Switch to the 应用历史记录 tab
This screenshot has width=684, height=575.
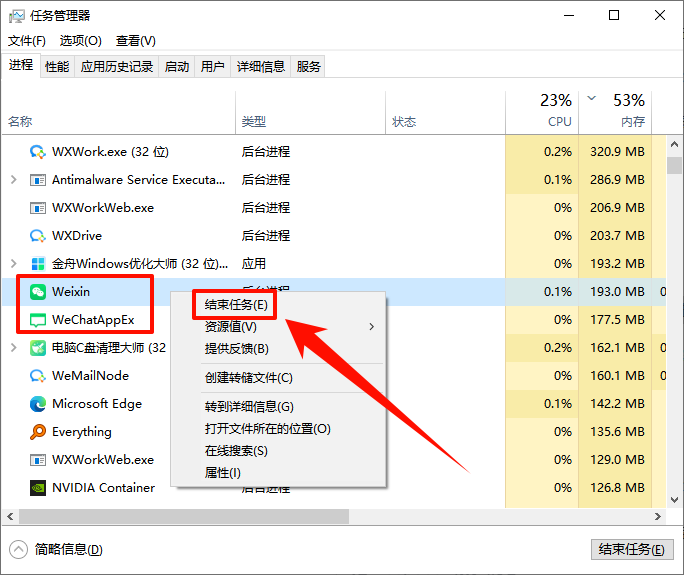[x=116, y=67]
